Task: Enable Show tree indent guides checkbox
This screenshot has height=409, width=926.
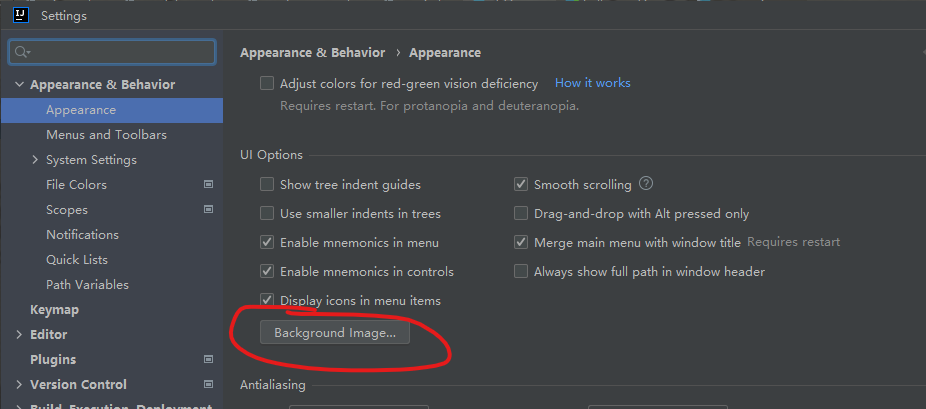Action: pyautogui.click(x=267, y=185)
